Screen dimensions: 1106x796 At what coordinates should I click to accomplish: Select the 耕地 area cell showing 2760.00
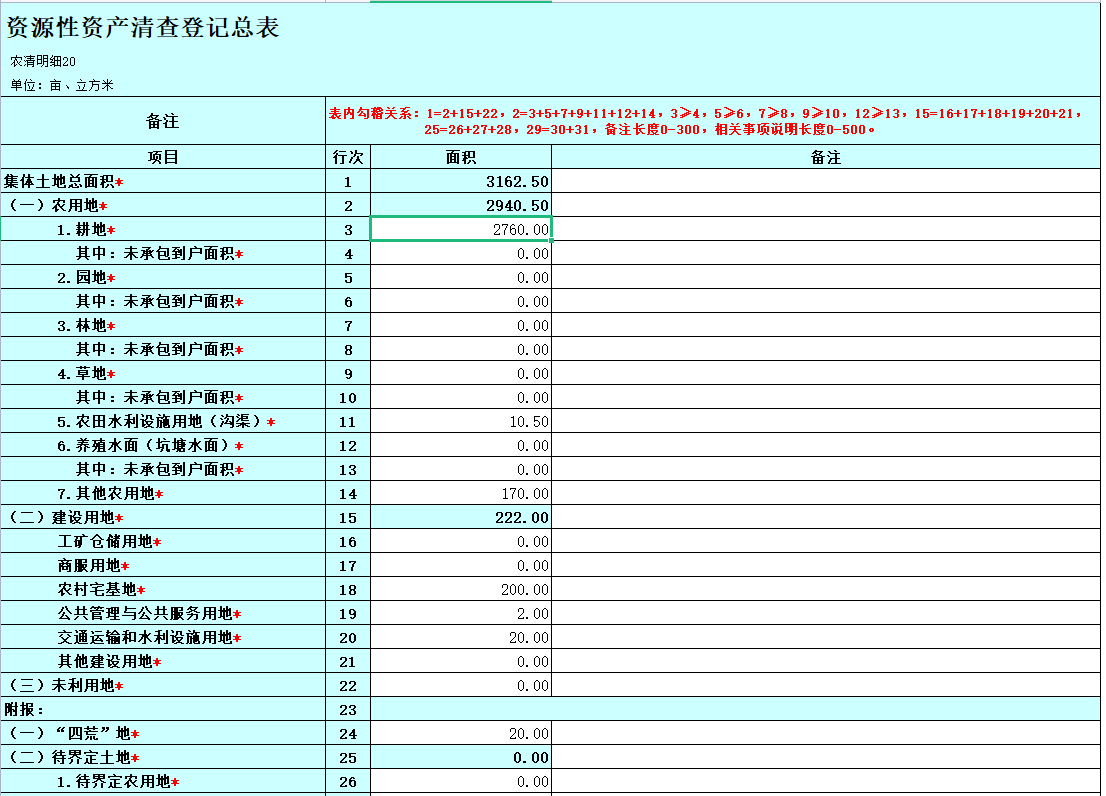(x=461, y=229)
